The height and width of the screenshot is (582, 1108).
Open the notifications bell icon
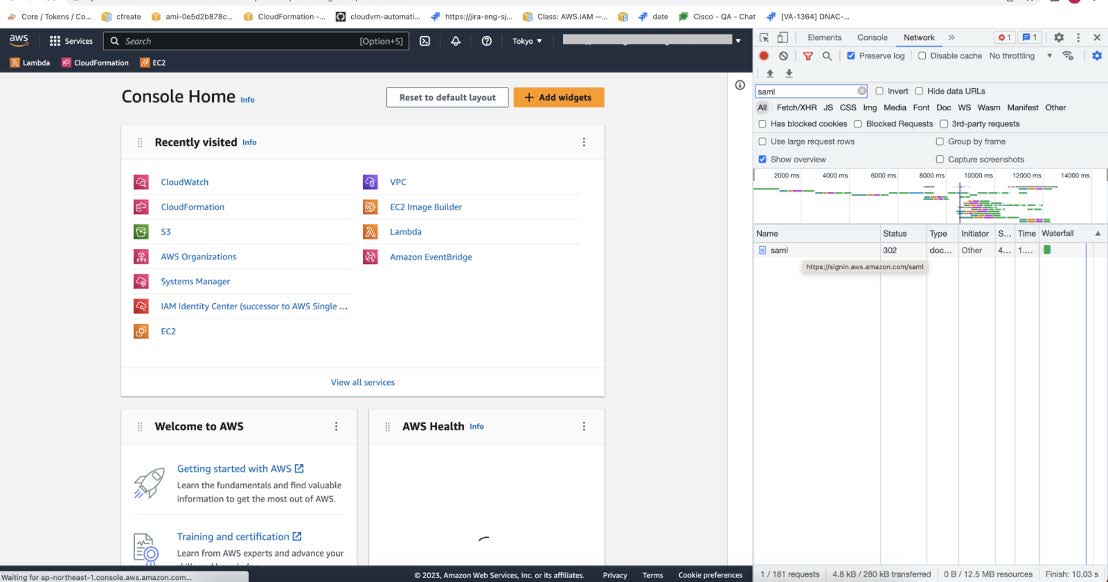tap(456, 41)
